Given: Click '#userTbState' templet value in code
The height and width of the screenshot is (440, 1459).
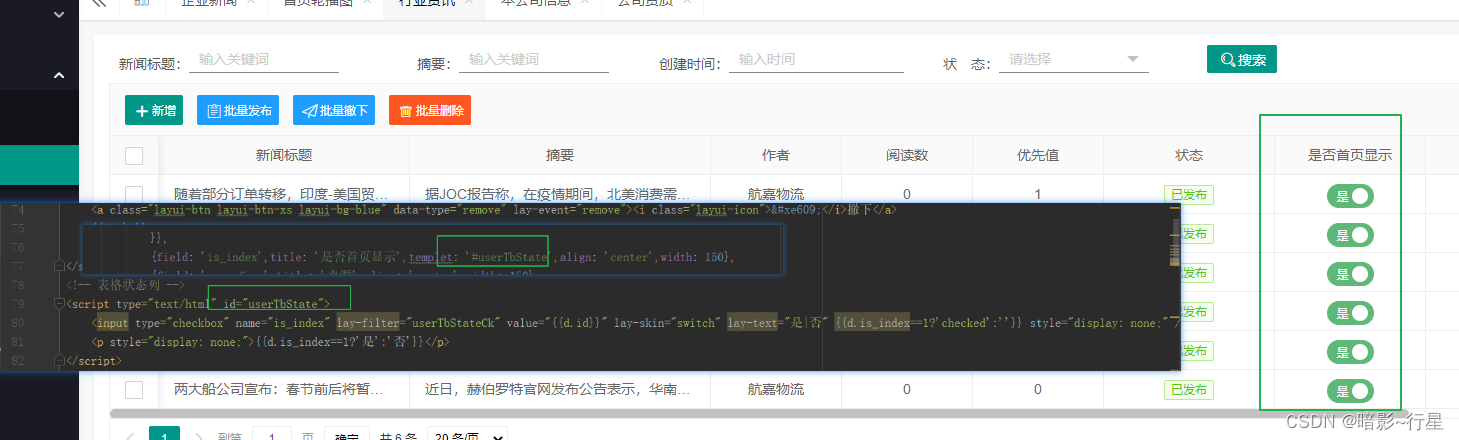Looking at the screenshot, I should pos(507,258).
